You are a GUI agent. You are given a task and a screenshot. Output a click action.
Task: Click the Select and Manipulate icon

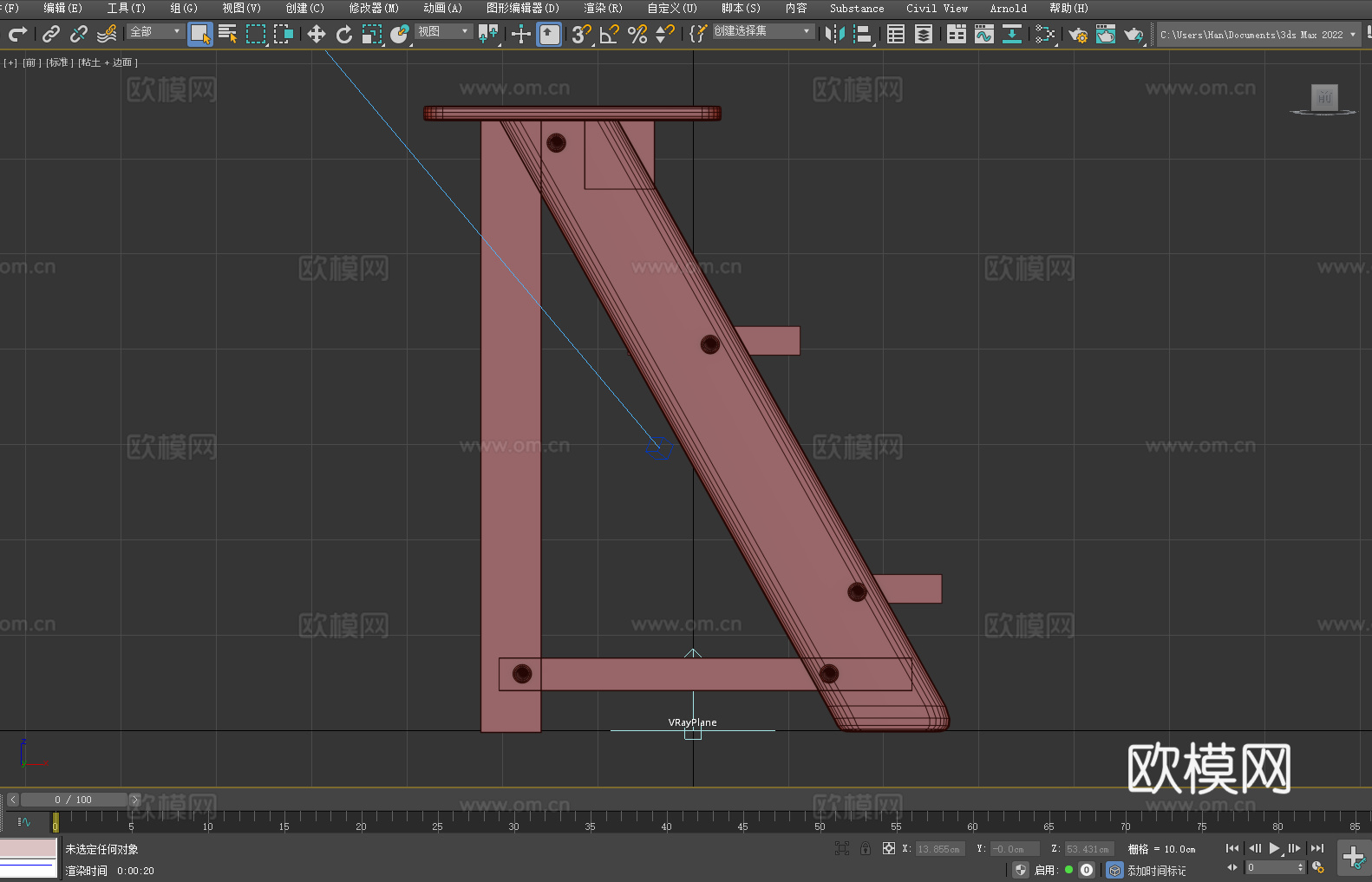tap(521, 34)
